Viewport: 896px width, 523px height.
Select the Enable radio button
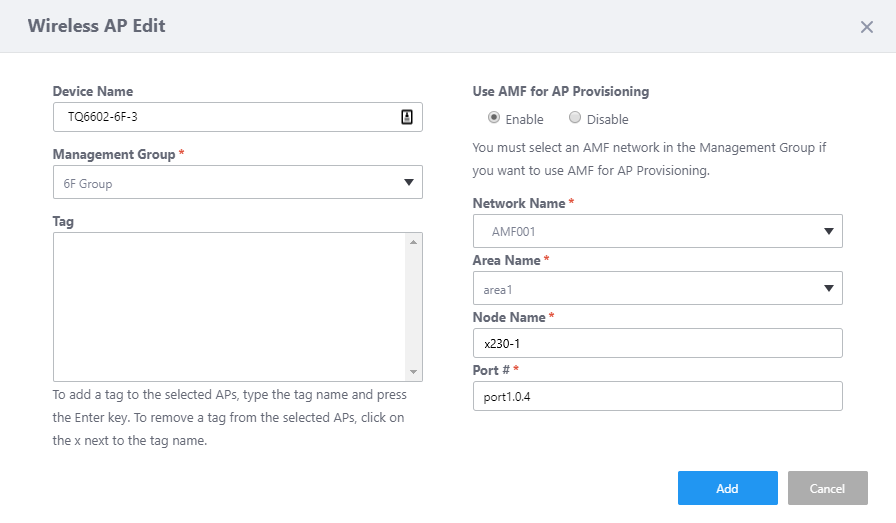click(x=494, y=117)
